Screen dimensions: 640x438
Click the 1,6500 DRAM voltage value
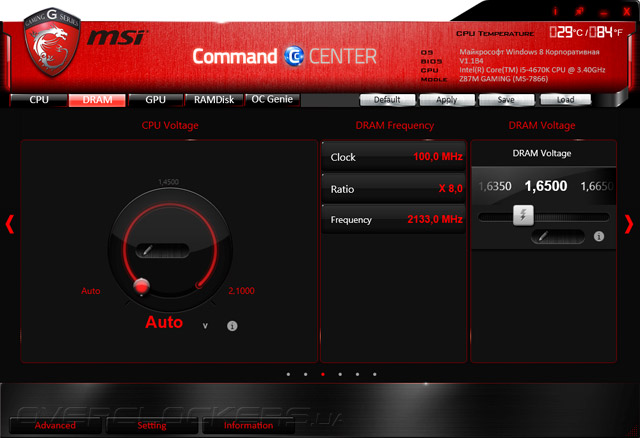[546, 186]
